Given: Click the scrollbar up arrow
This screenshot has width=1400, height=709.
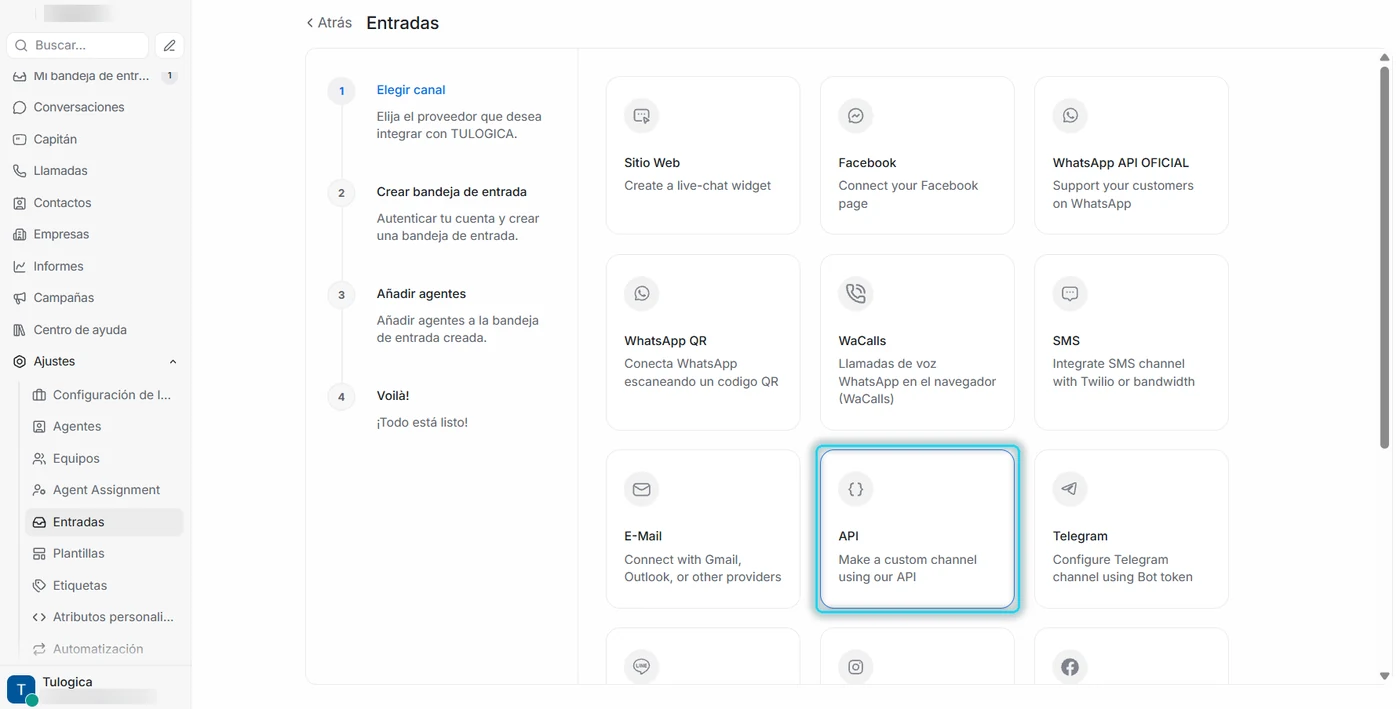Looking at the screenshot, I should (x=1384, y=57).
